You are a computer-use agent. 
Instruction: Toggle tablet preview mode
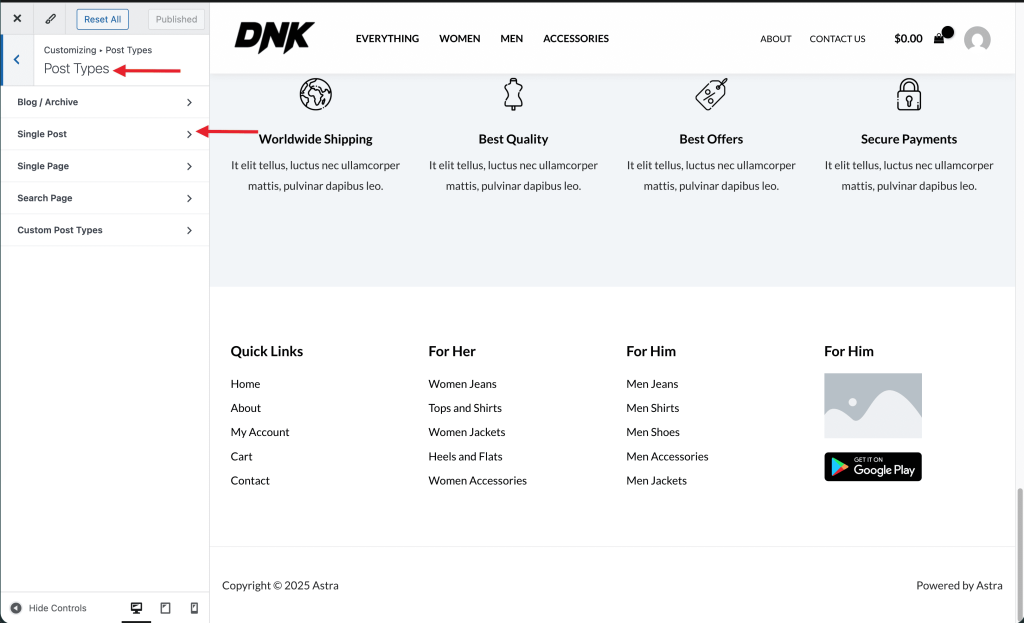pyautogui.click(x=165, y=607)
